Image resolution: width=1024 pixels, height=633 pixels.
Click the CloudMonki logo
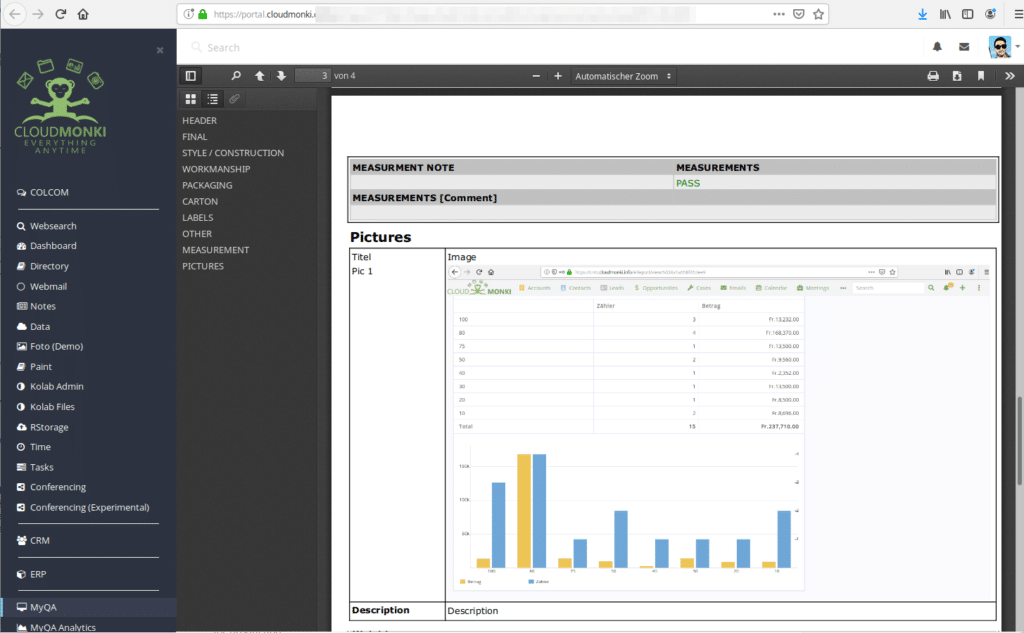tap(60, 106)
